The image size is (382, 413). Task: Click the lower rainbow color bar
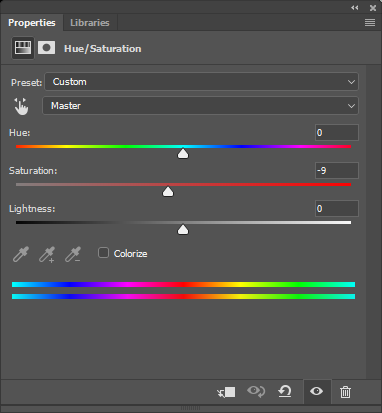183,296
